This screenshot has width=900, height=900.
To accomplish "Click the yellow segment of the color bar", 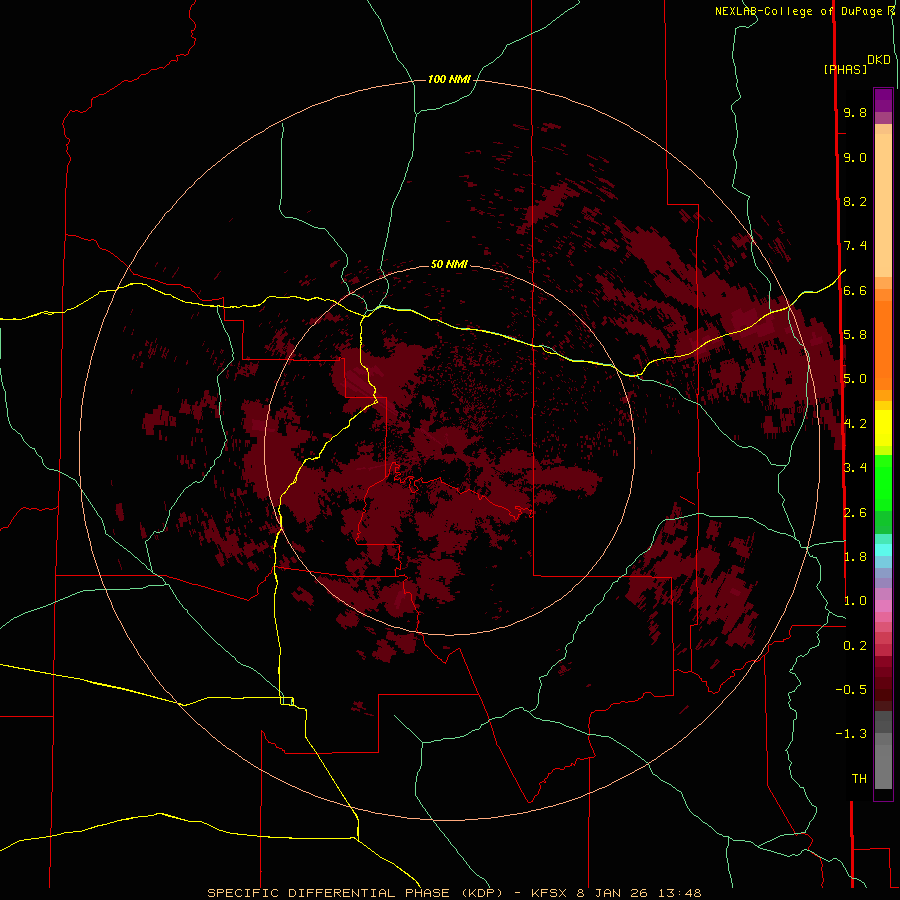I will (x=883, y=428).
